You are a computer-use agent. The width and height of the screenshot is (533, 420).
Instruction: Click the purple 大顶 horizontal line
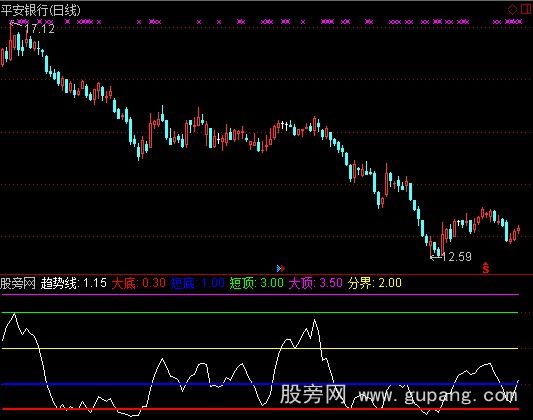pyautogui.click(x=260, y=295)
